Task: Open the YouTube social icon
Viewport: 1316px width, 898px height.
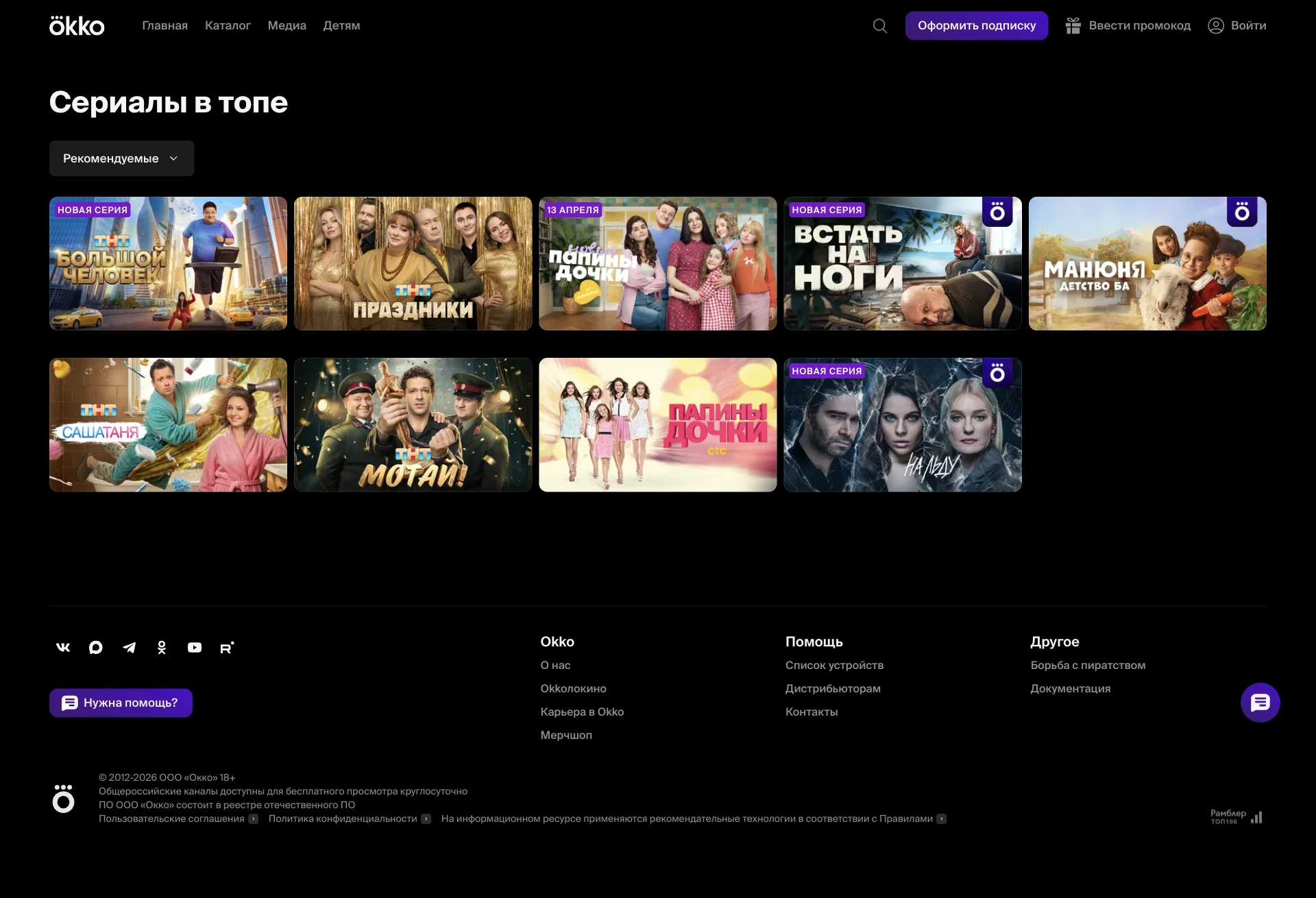Action: click(195, 647)
